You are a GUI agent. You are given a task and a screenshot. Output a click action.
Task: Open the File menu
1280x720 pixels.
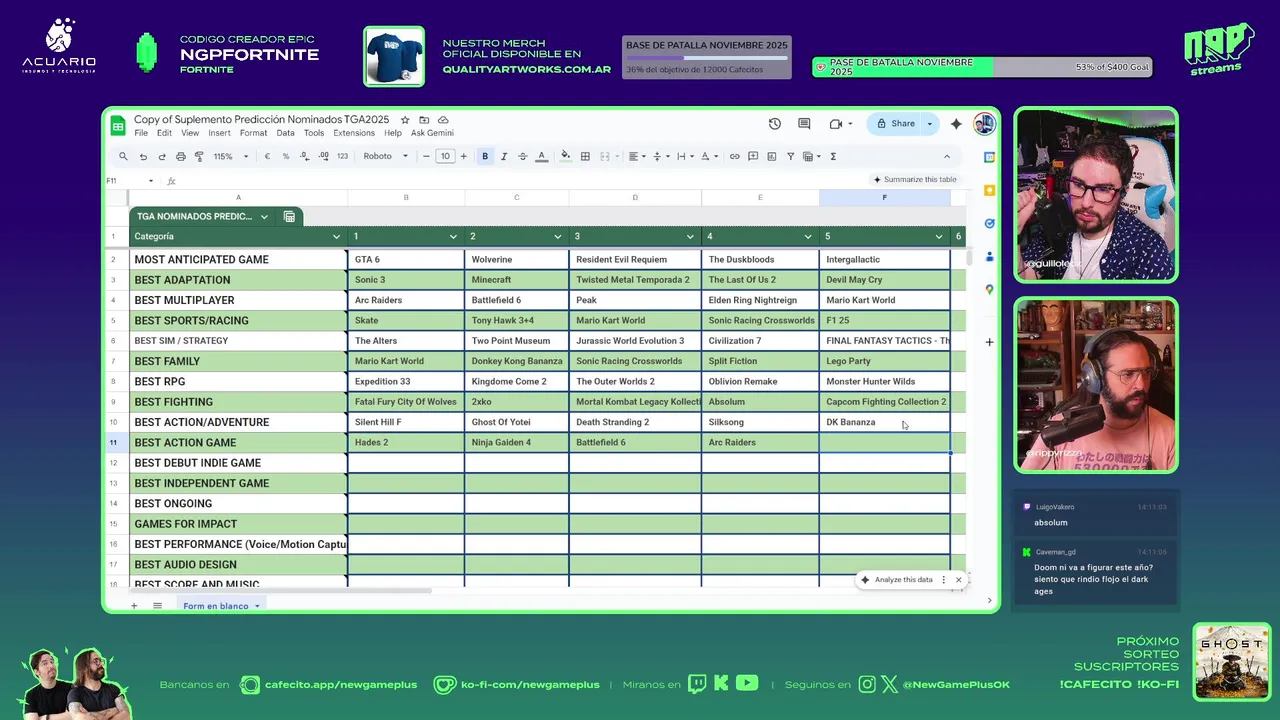point(141,133)
